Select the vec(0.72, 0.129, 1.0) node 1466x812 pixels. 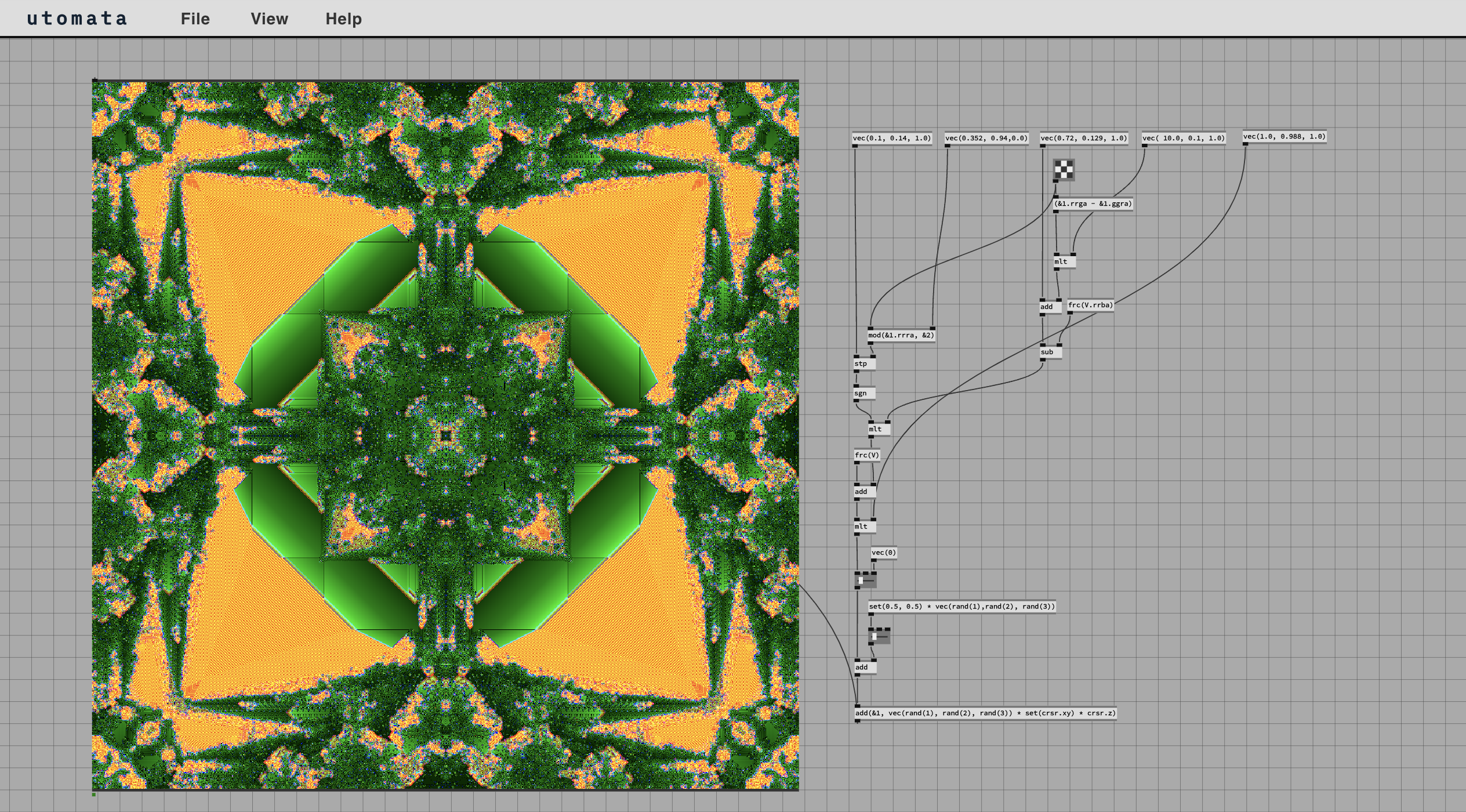pos(1083,138)
